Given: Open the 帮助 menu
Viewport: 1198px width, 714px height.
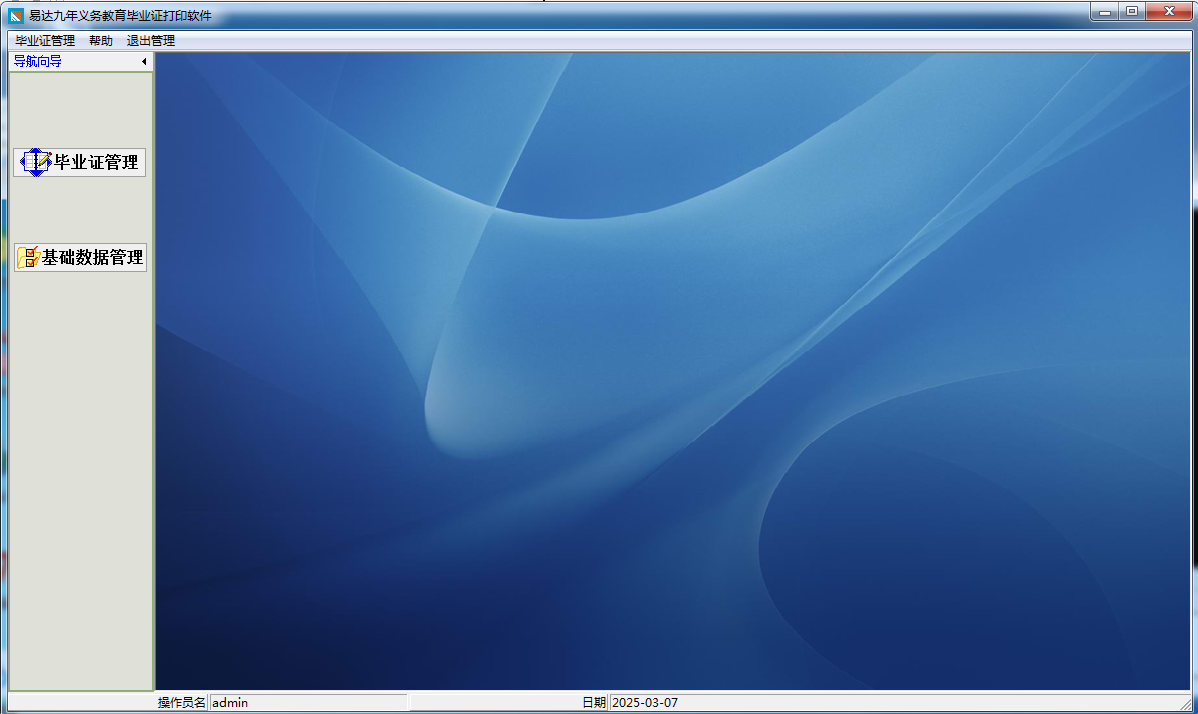Looking at the screenshot, I should click(x=100, y=40).
